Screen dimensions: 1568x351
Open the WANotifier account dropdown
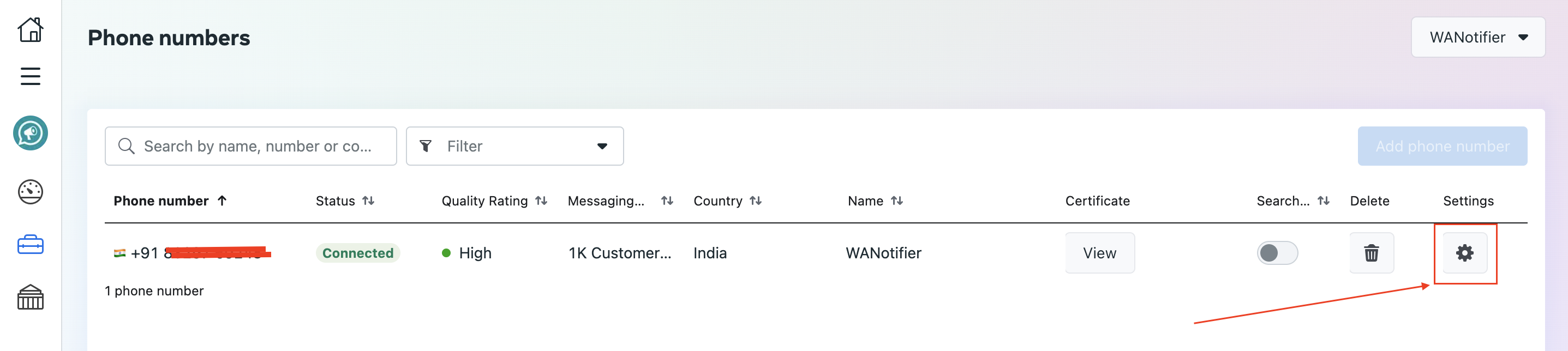click(x=1477, y=37)
